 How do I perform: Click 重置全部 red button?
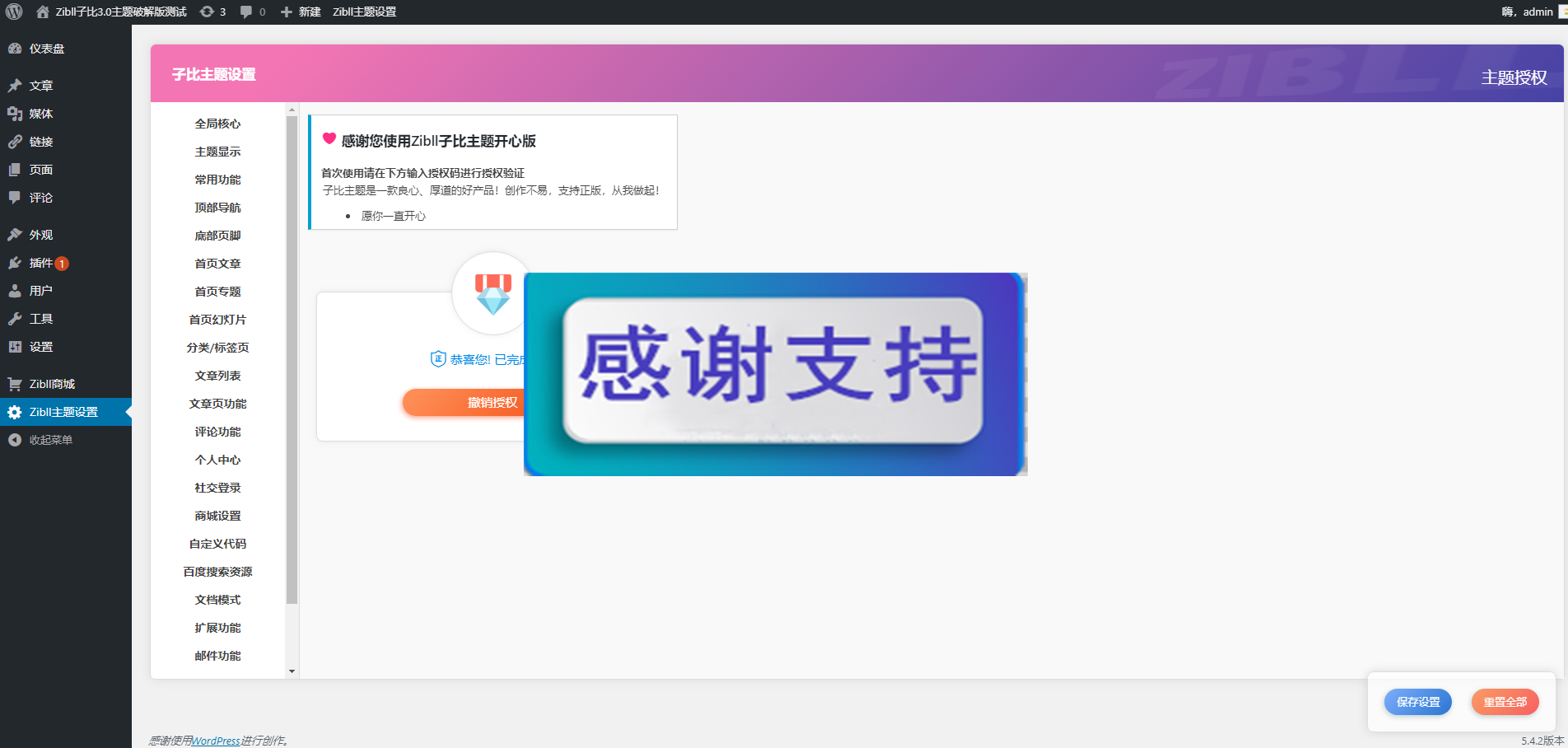pos(1505,702)
